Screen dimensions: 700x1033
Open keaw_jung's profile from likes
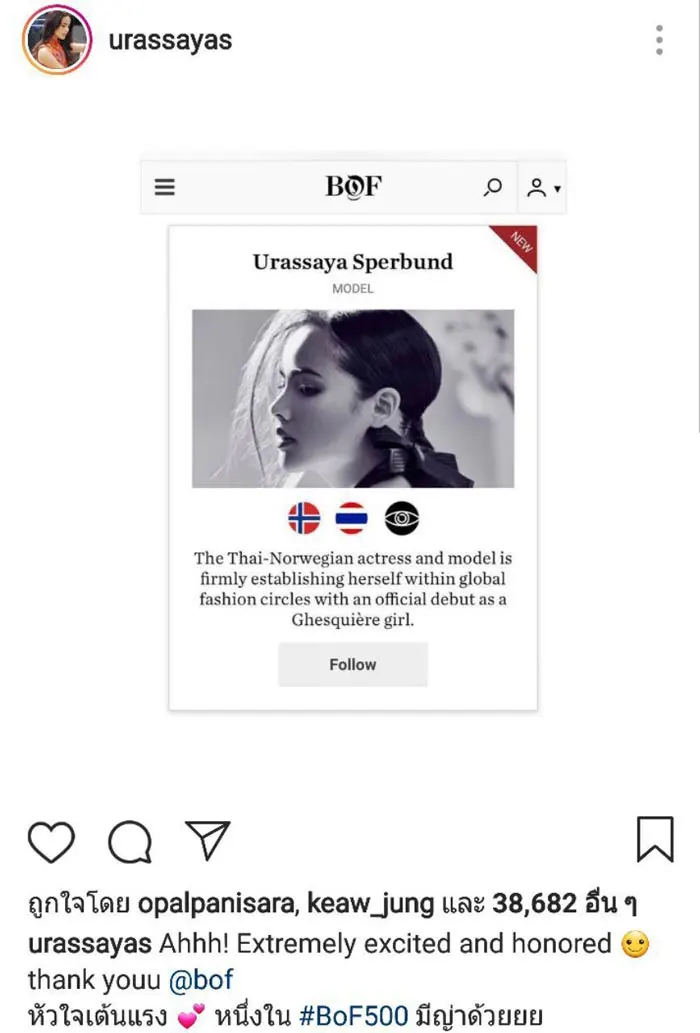pos(371,903)
